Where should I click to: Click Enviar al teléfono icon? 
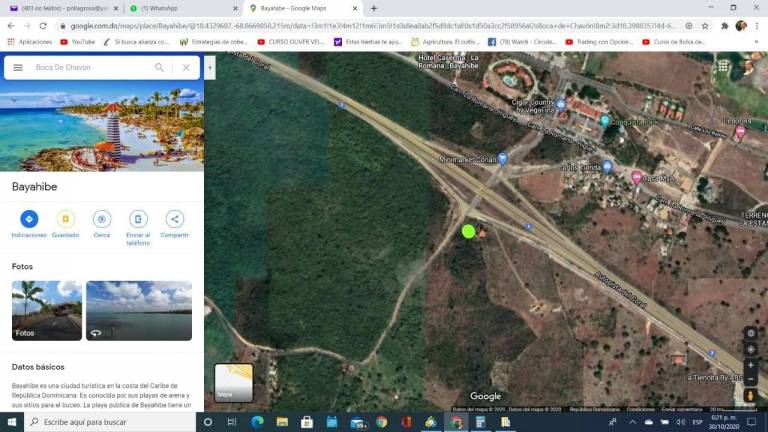pyautogui.click(x=138, y=219)
